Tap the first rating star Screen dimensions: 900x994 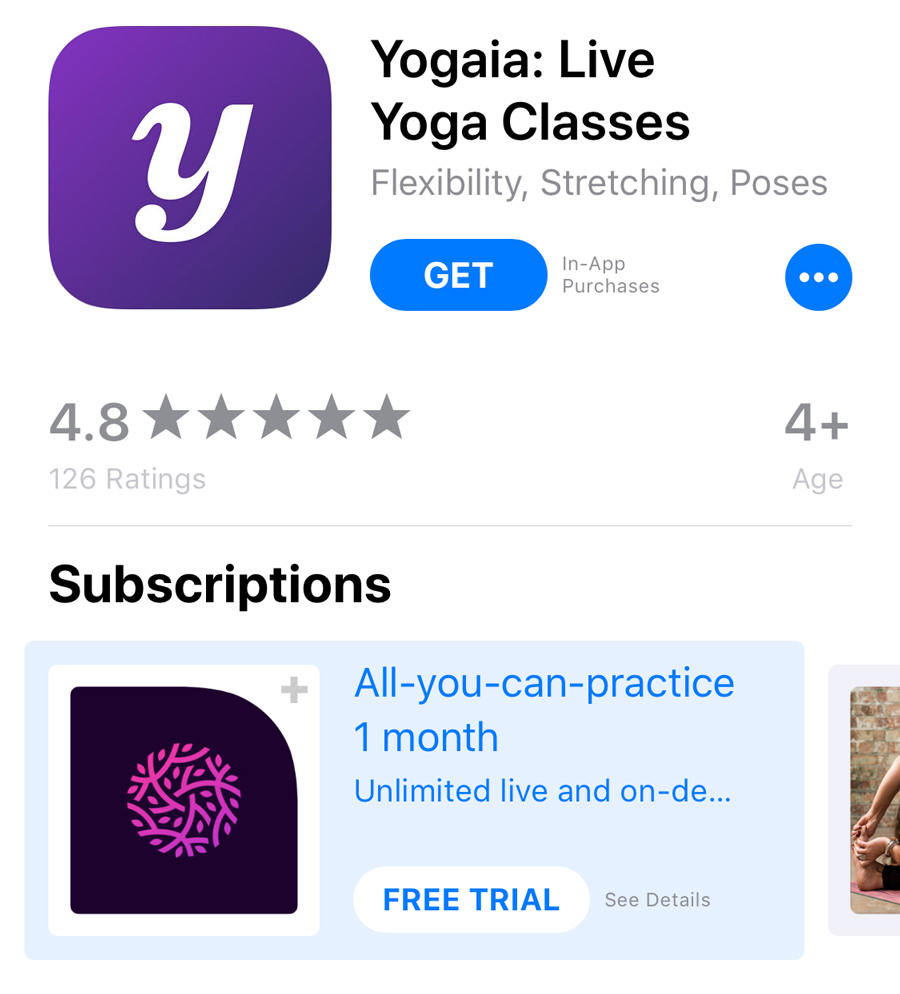pos(167,417)
